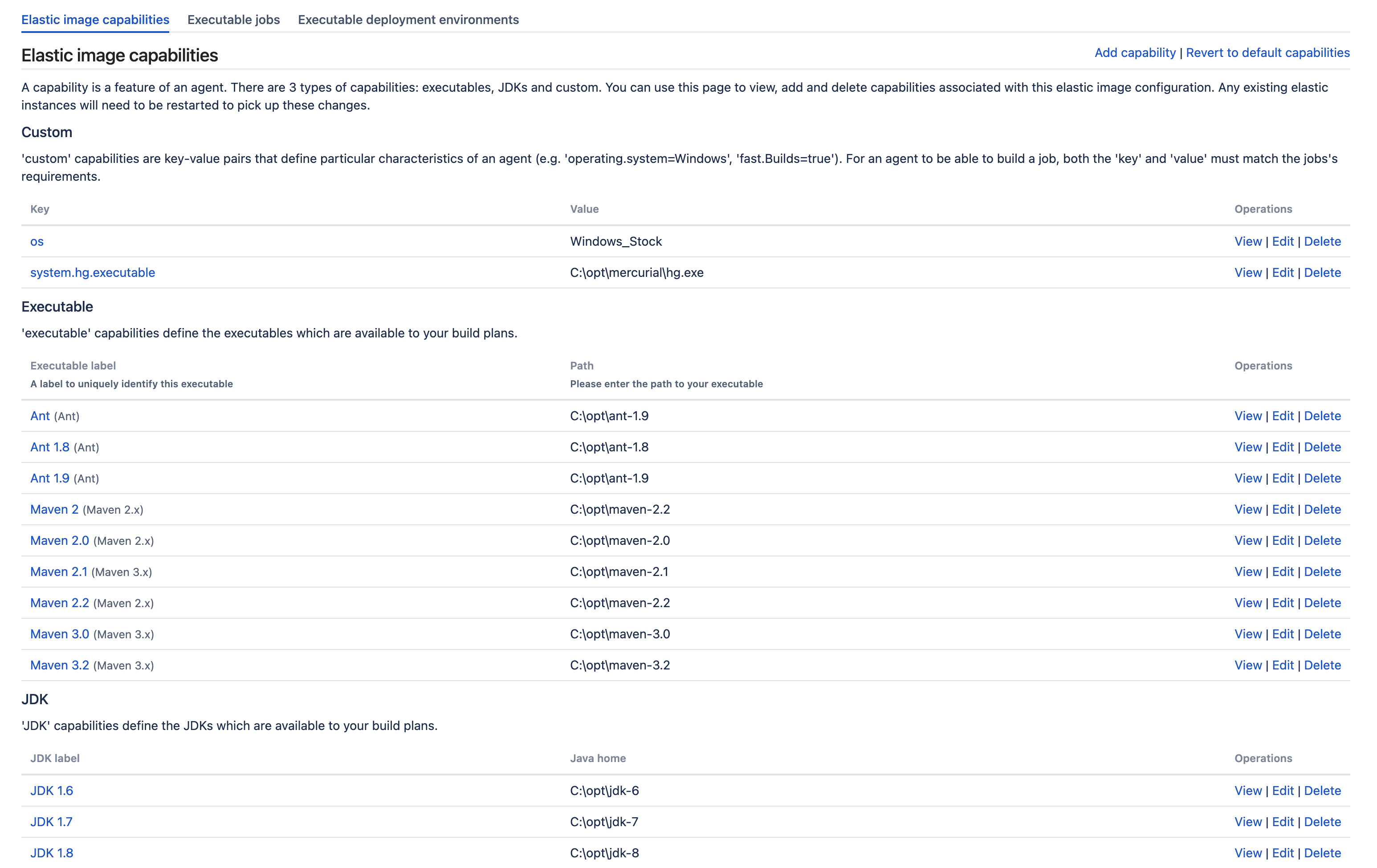The image size is (1377, 868).
Task: Switch to the Executable jobs tab
Action: [233, 20]
